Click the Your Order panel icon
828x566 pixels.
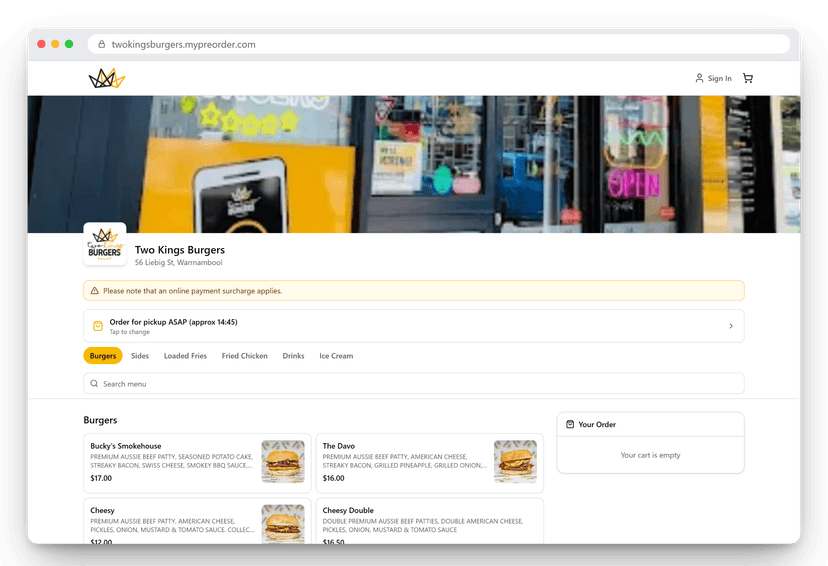[x=570, y=424]
